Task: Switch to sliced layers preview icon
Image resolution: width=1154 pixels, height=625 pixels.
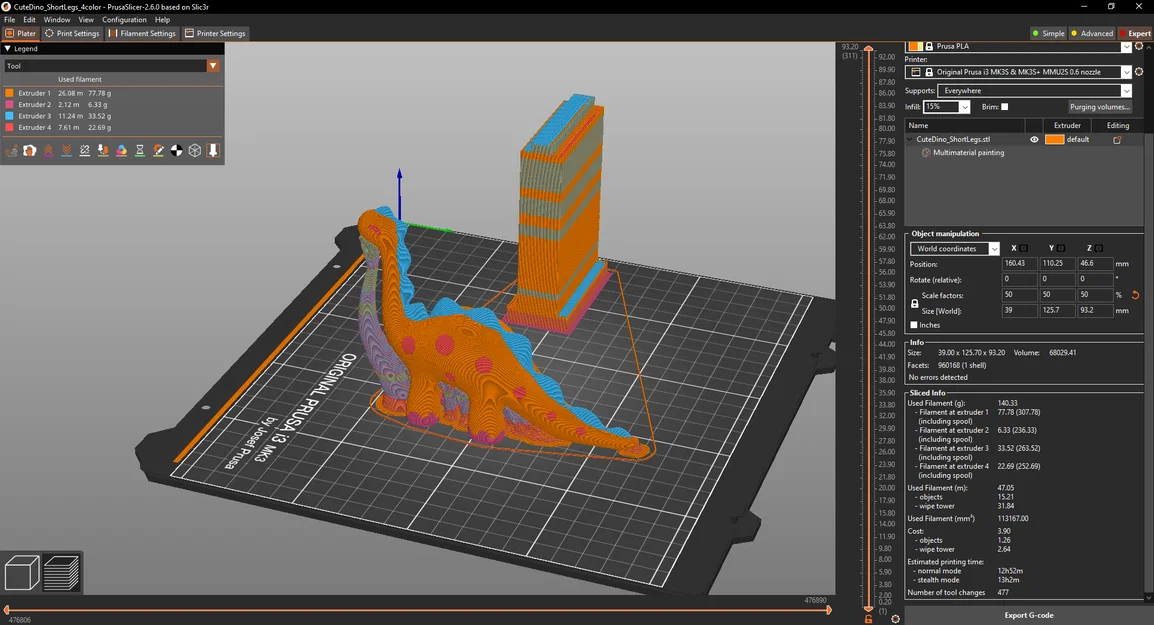Action: (61, 572)
